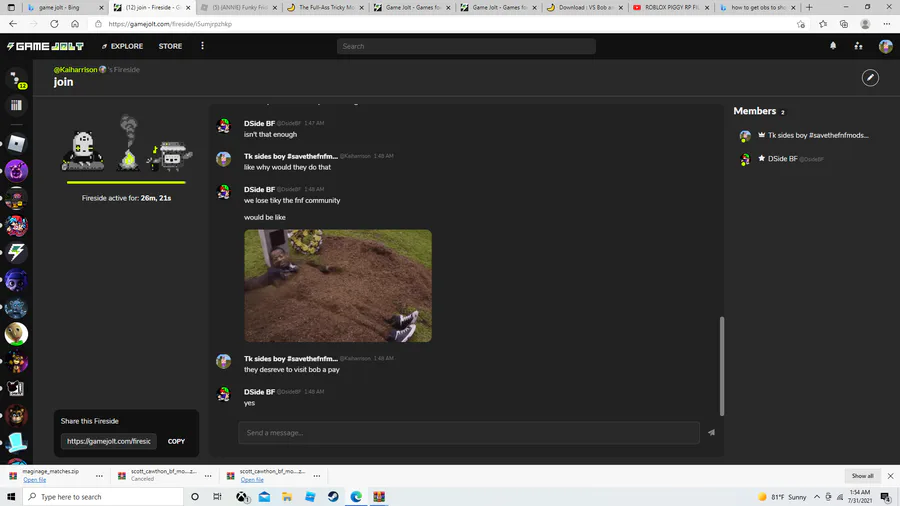Open the Mail app from taskbar
Screen dimensions: 900x506
264,496
